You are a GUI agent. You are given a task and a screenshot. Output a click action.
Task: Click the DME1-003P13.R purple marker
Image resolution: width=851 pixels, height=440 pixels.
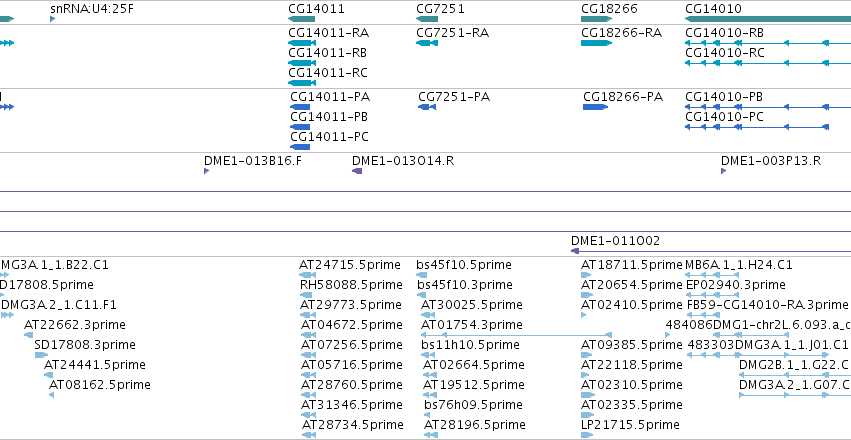click(723, 171)
